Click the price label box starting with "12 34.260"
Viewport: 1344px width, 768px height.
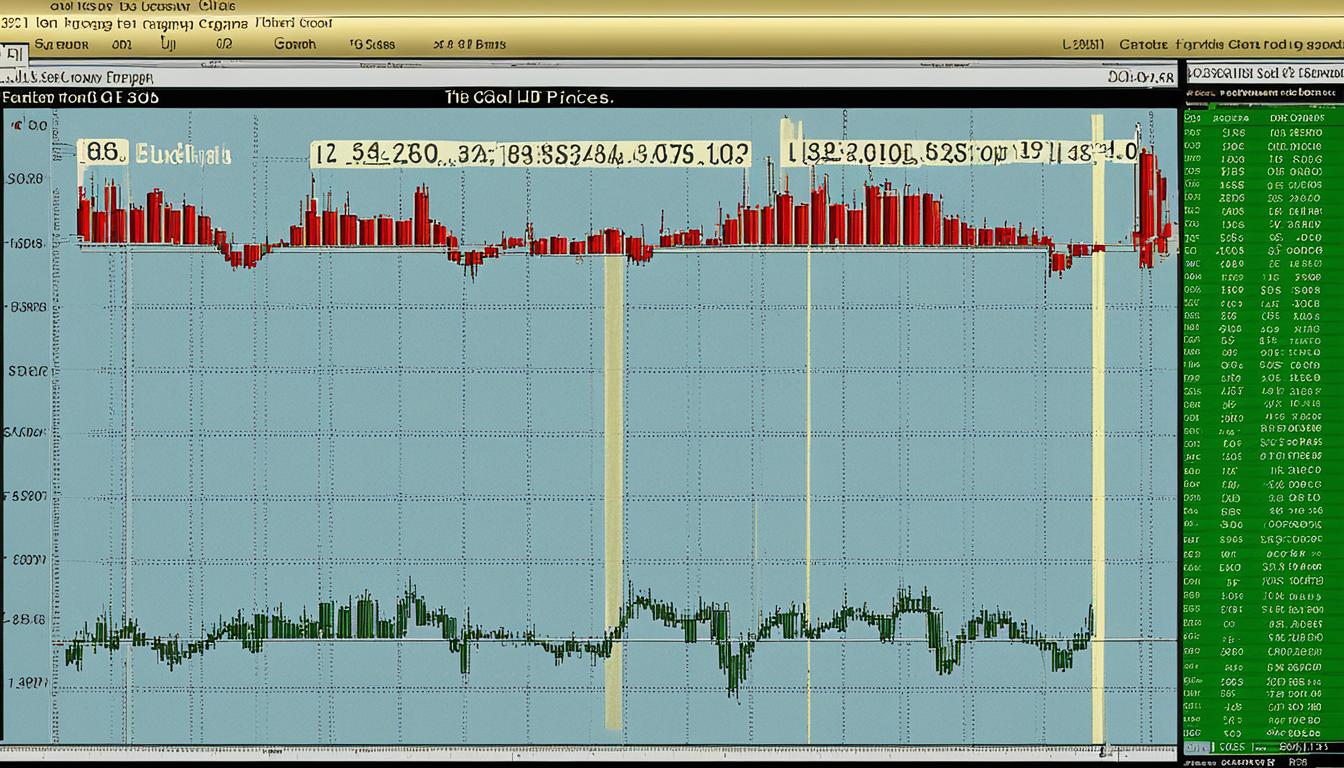529,154
